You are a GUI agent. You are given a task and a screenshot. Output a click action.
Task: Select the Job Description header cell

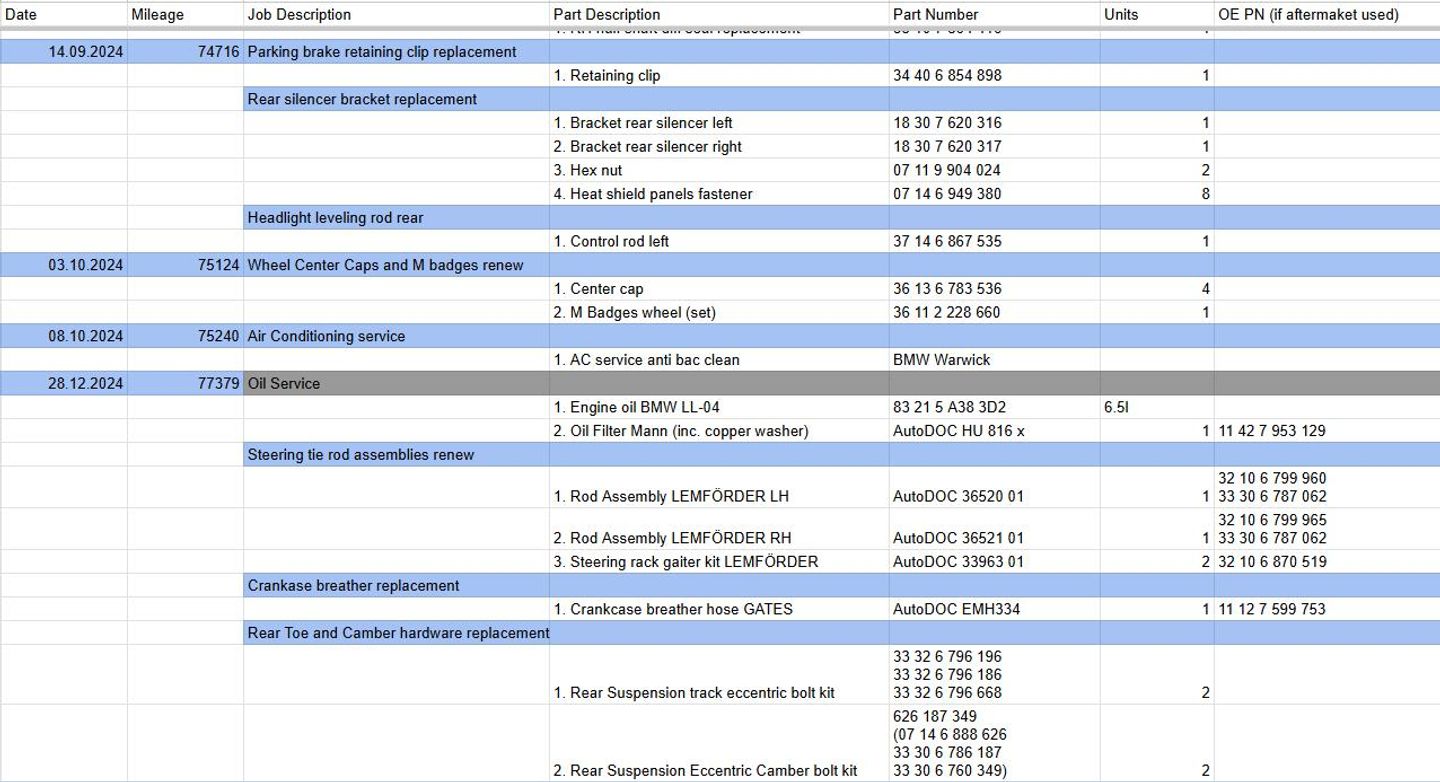click(x=299, y=14)
